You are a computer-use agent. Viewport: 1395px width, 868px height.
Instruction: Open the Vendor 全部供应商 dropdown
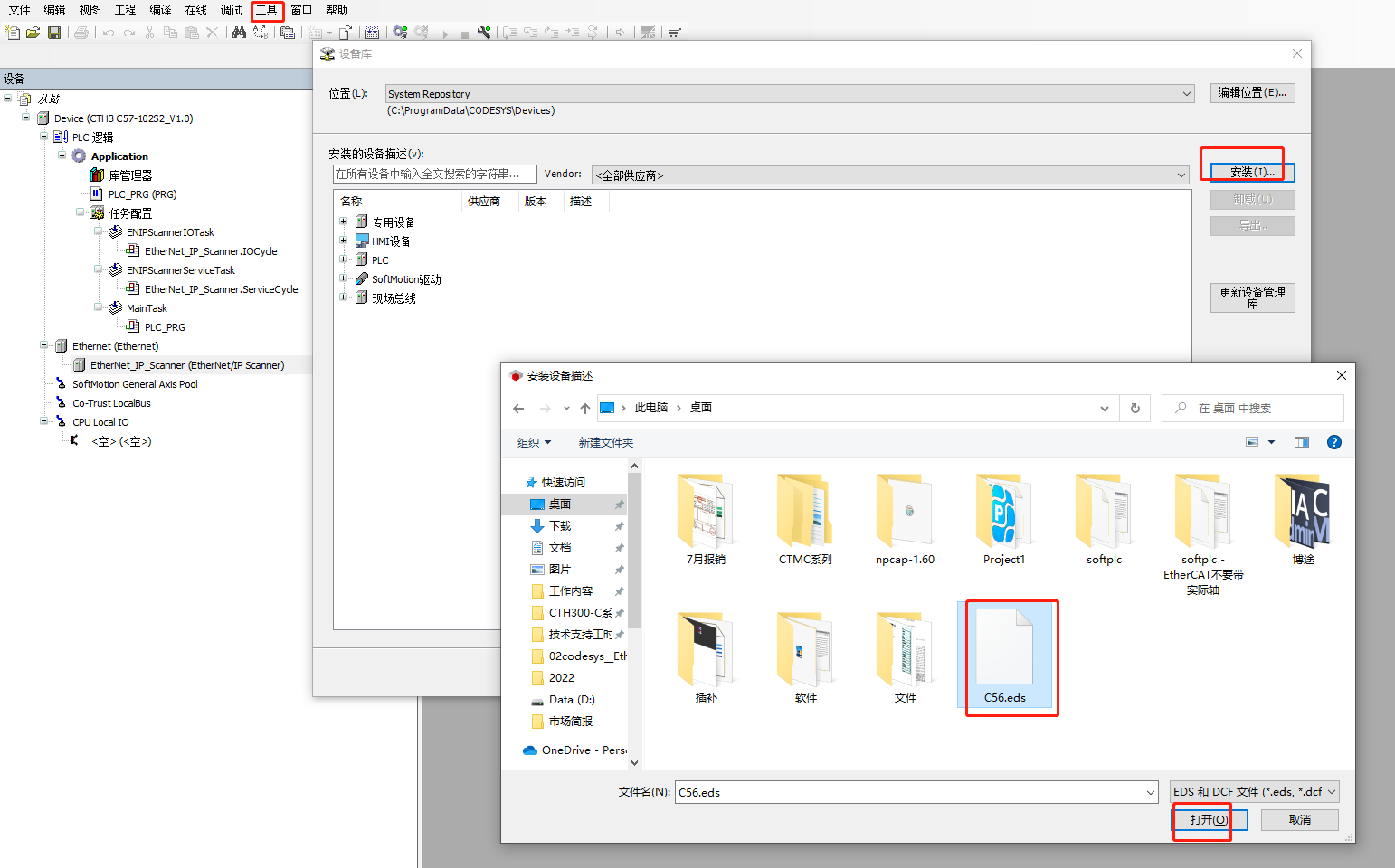pyautogui.click(x=890, y=175)
